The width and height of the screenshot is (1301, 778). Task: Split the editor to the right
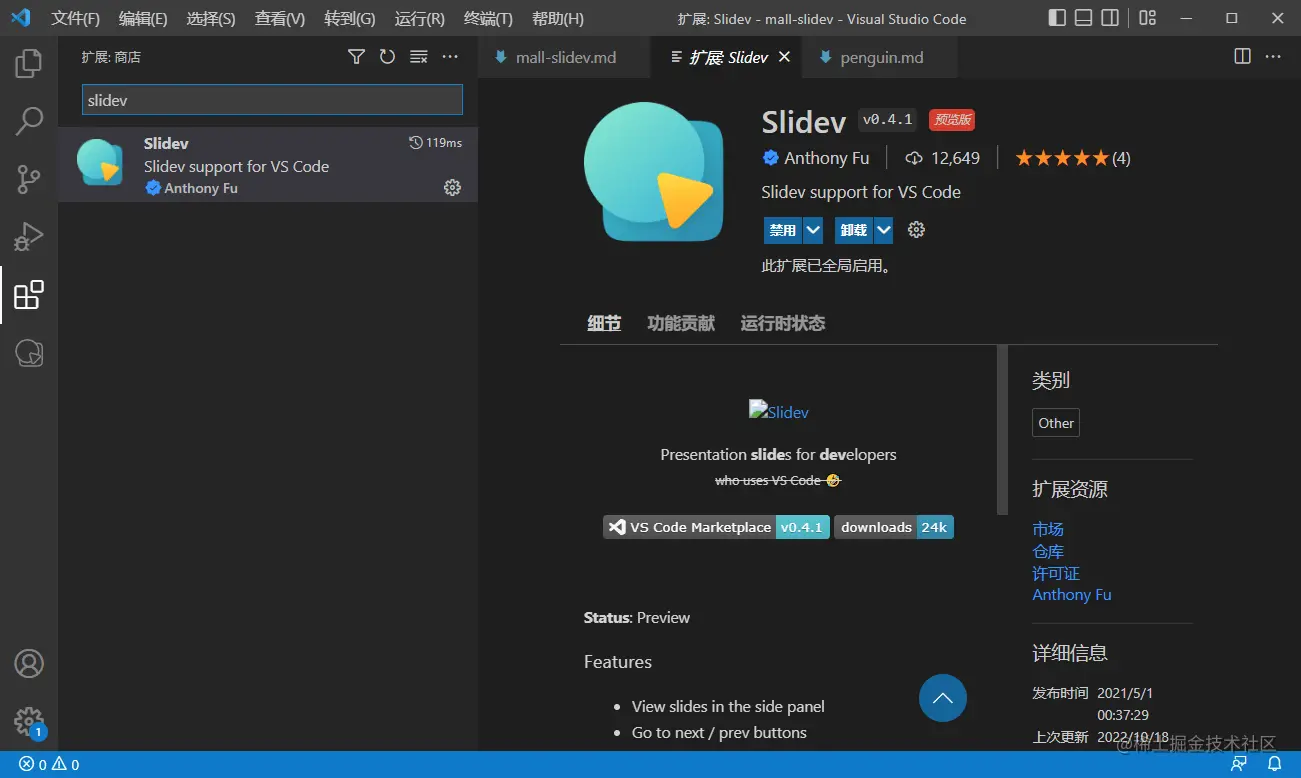1242,57
